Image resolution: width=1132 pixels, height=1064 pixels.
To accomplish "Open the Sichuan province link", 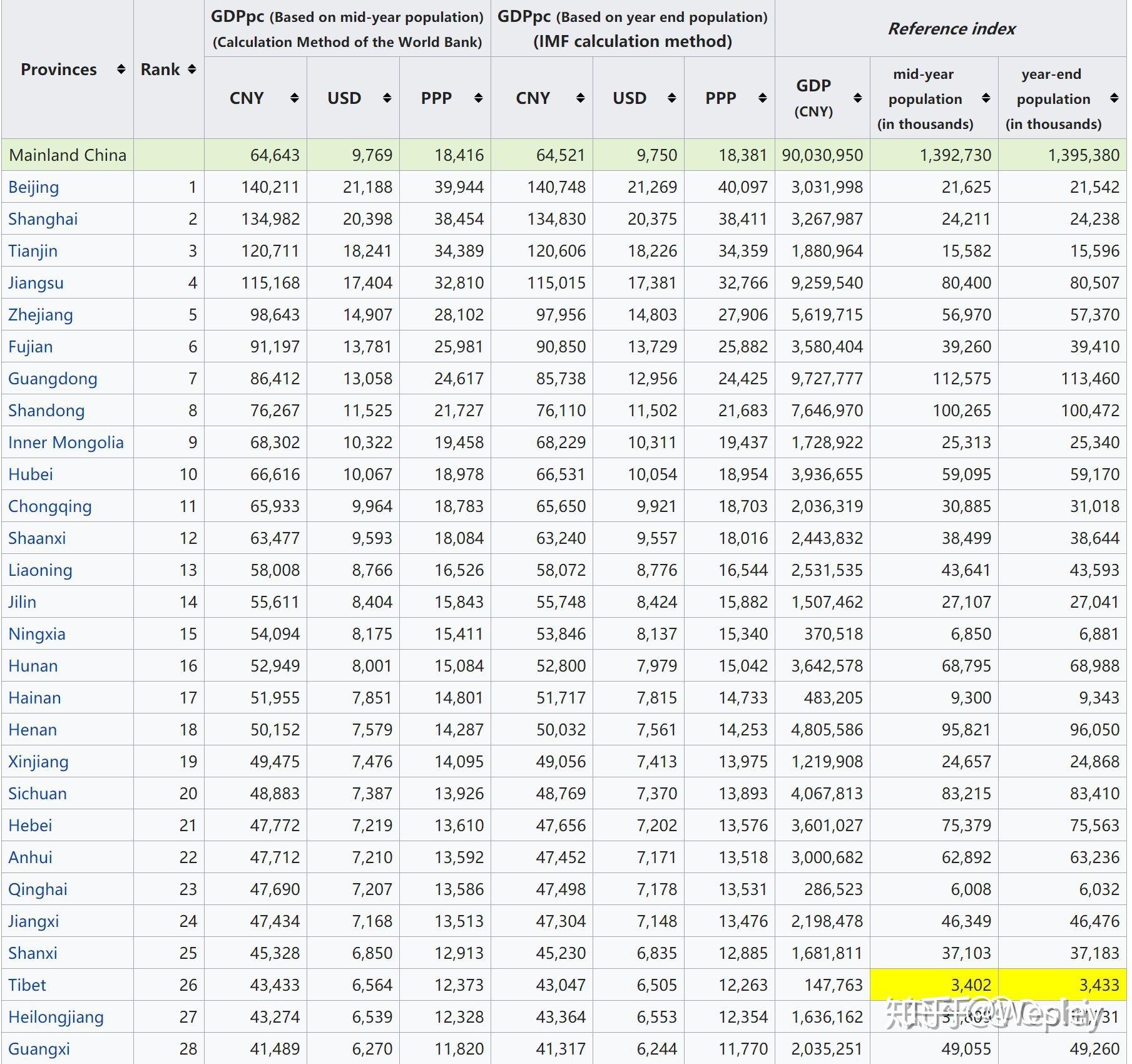I will [38, 794].
